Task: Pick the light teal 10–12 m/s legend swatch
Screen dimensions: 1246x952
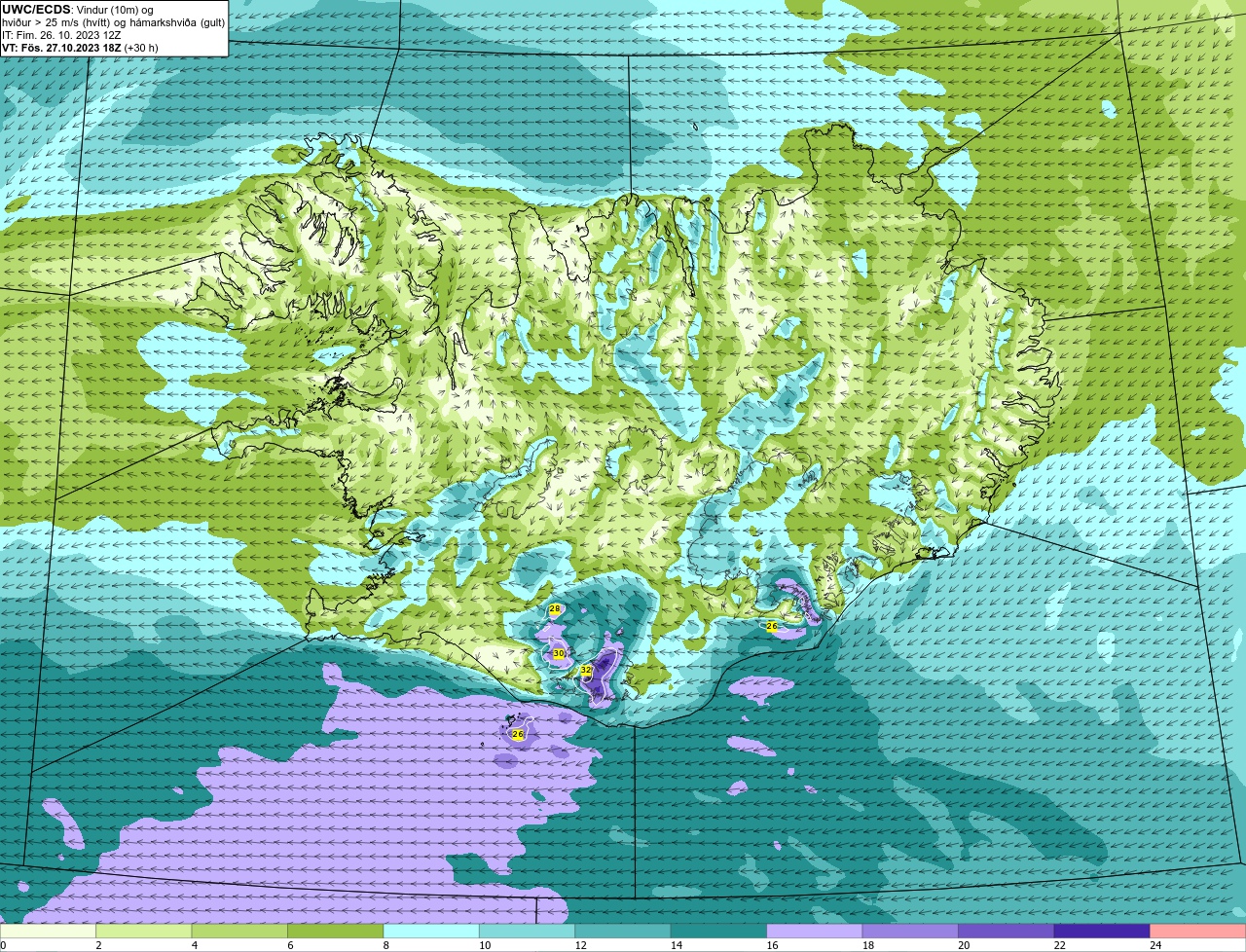Action: pos(528,931)
